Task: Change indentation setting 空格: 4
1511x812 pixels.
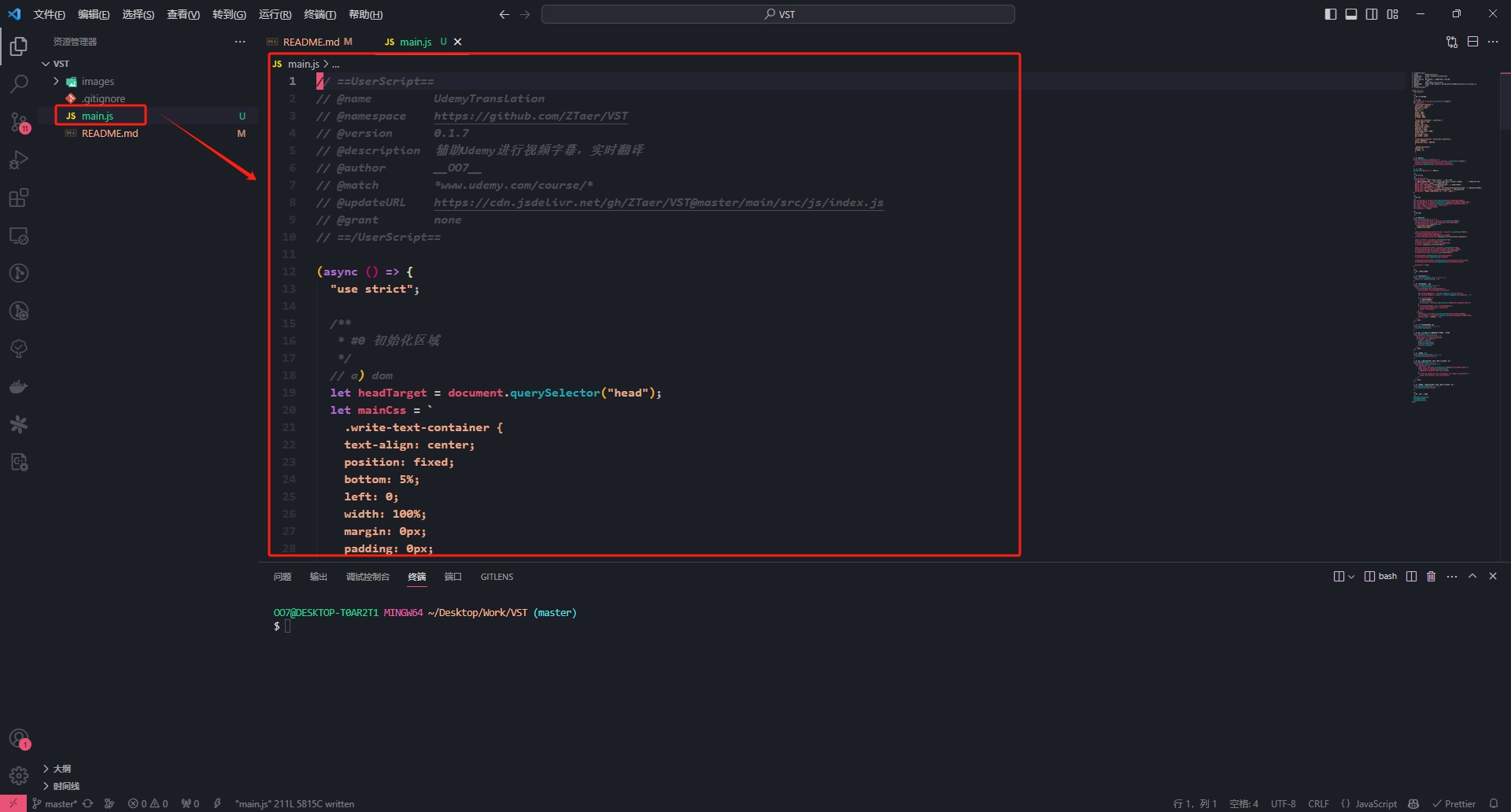Action: click(x=1243, y=803)
